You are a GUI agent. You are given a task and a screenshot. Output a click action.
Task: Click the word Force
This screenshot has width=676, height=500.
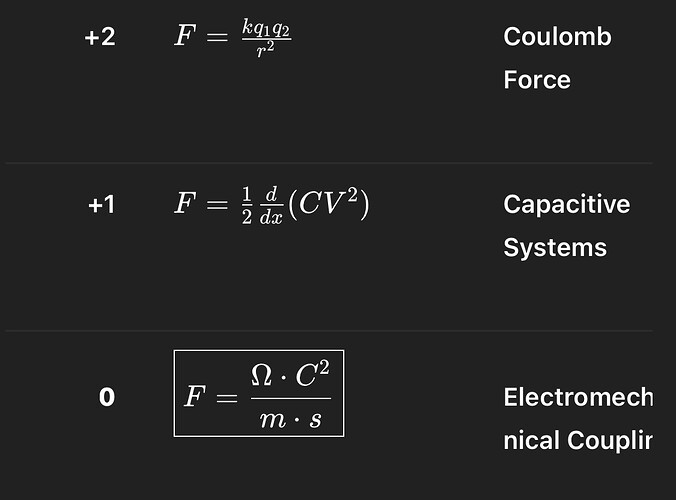537,80
